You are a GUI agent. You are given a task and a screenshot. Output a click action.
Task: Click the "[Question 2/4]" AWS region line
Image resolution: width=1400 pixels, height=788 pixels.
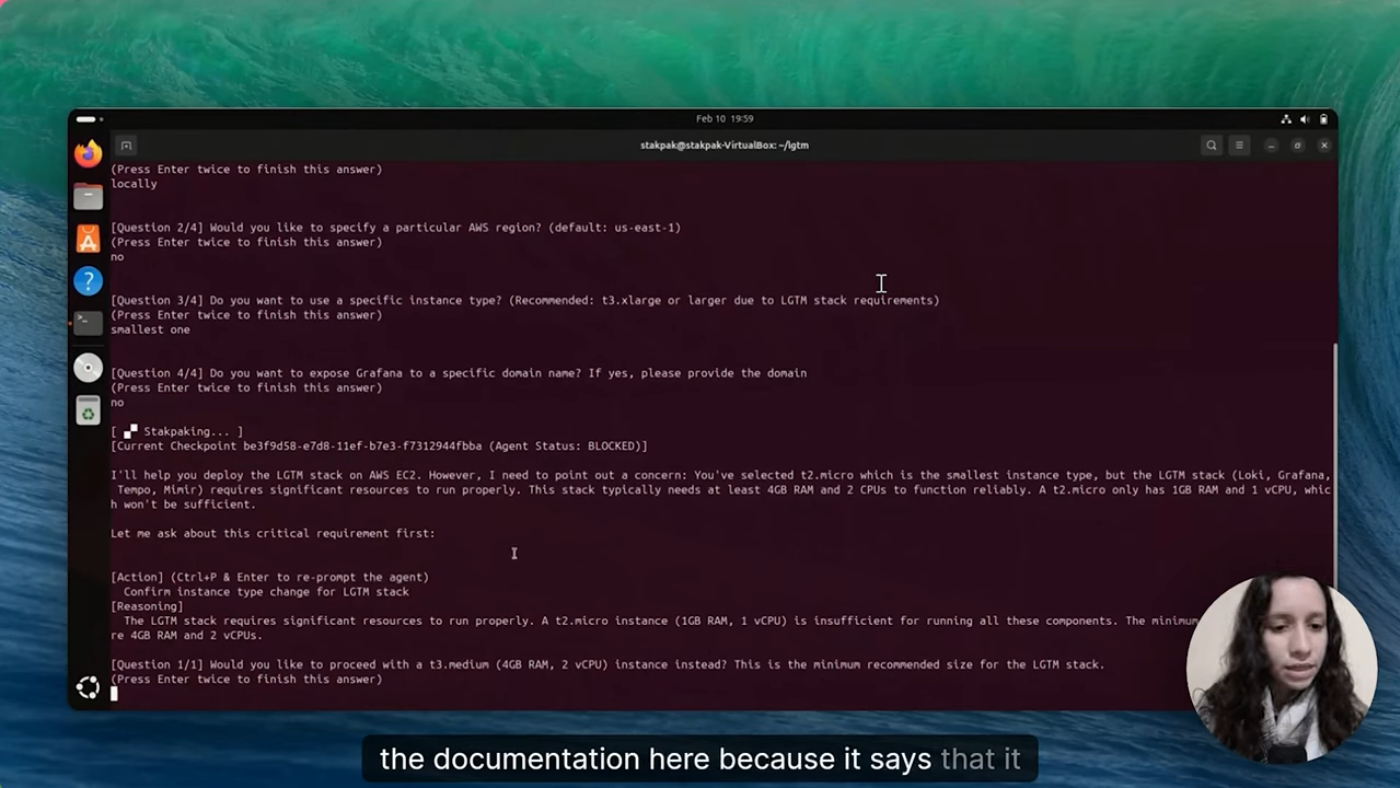395,227
